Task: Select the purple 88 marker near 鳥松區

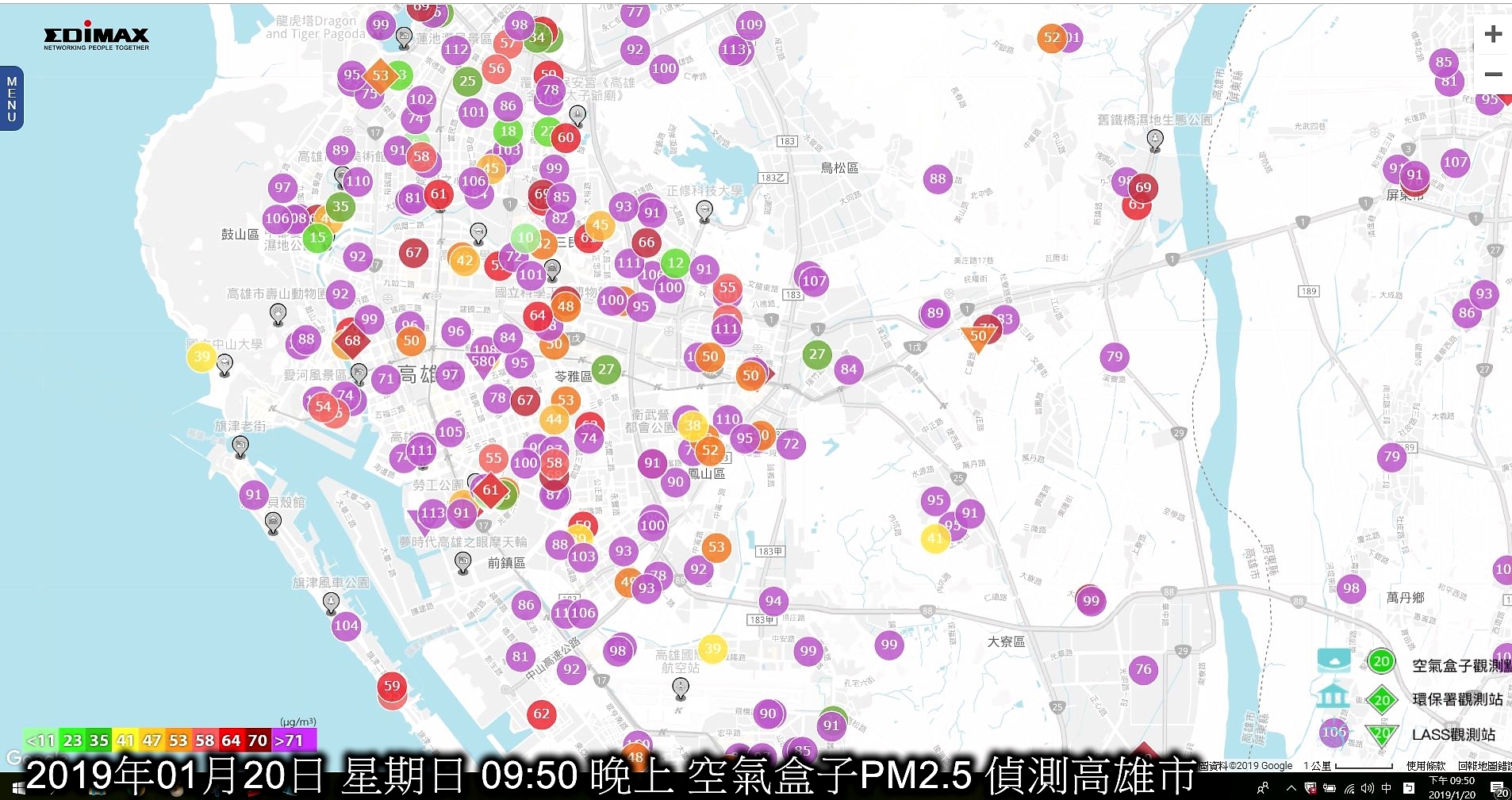Action: [938, 178]
